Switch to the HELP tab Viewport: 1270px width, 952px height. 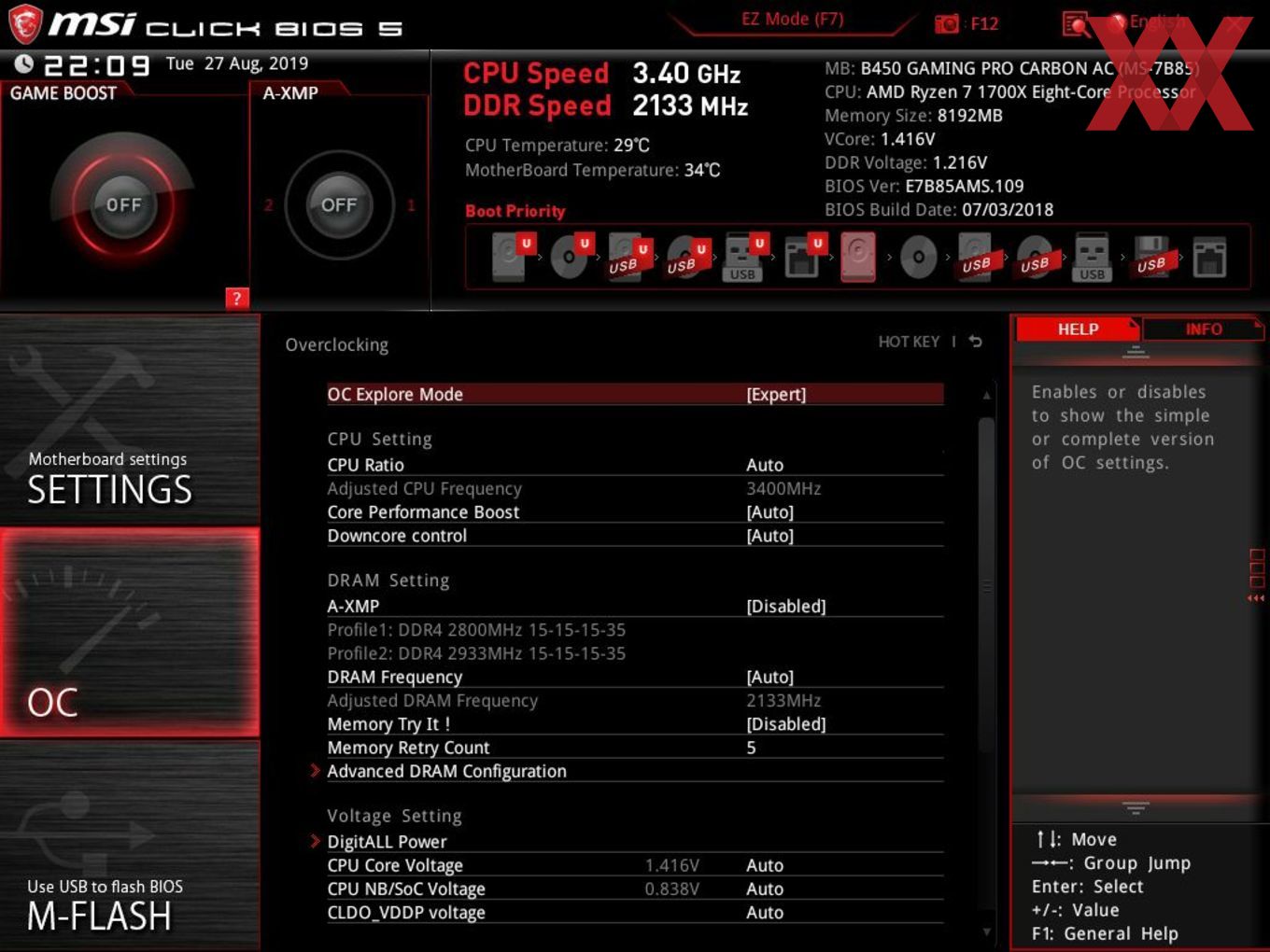1078,329
